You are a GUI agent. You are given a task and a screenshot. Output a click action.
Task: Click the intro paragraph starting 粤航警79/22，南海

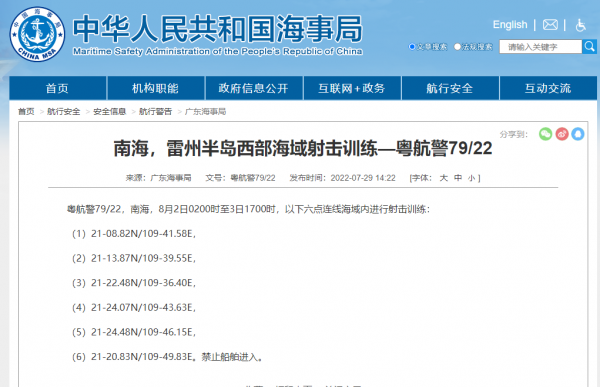tap(248, 209)
